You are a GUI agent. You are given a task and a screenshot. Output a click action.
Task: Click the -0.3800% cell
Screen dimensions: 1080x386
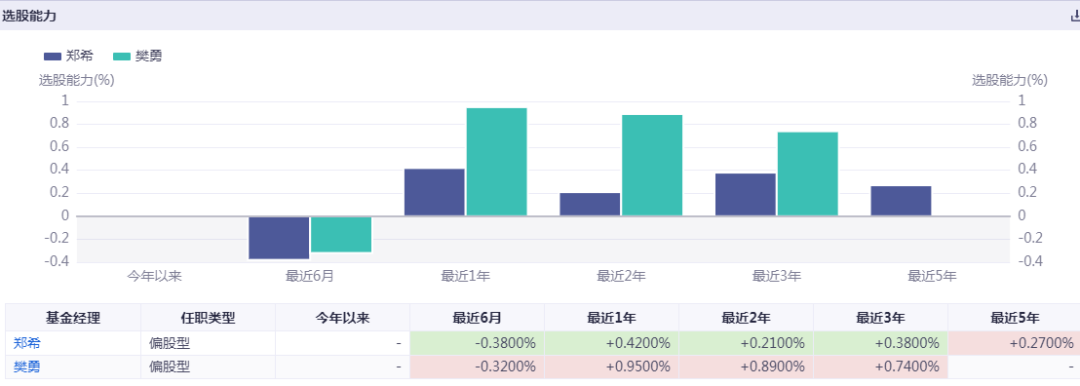point(477,343)
